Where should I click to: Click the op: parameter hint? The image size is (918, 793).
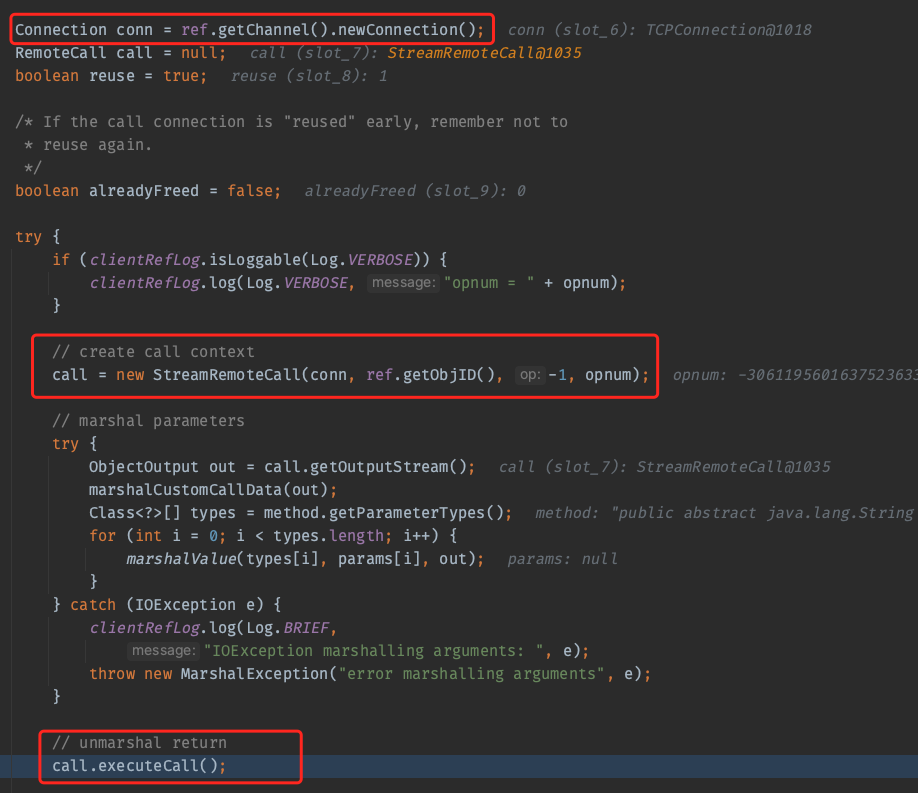pyautogui.click(x=530, y=376)
